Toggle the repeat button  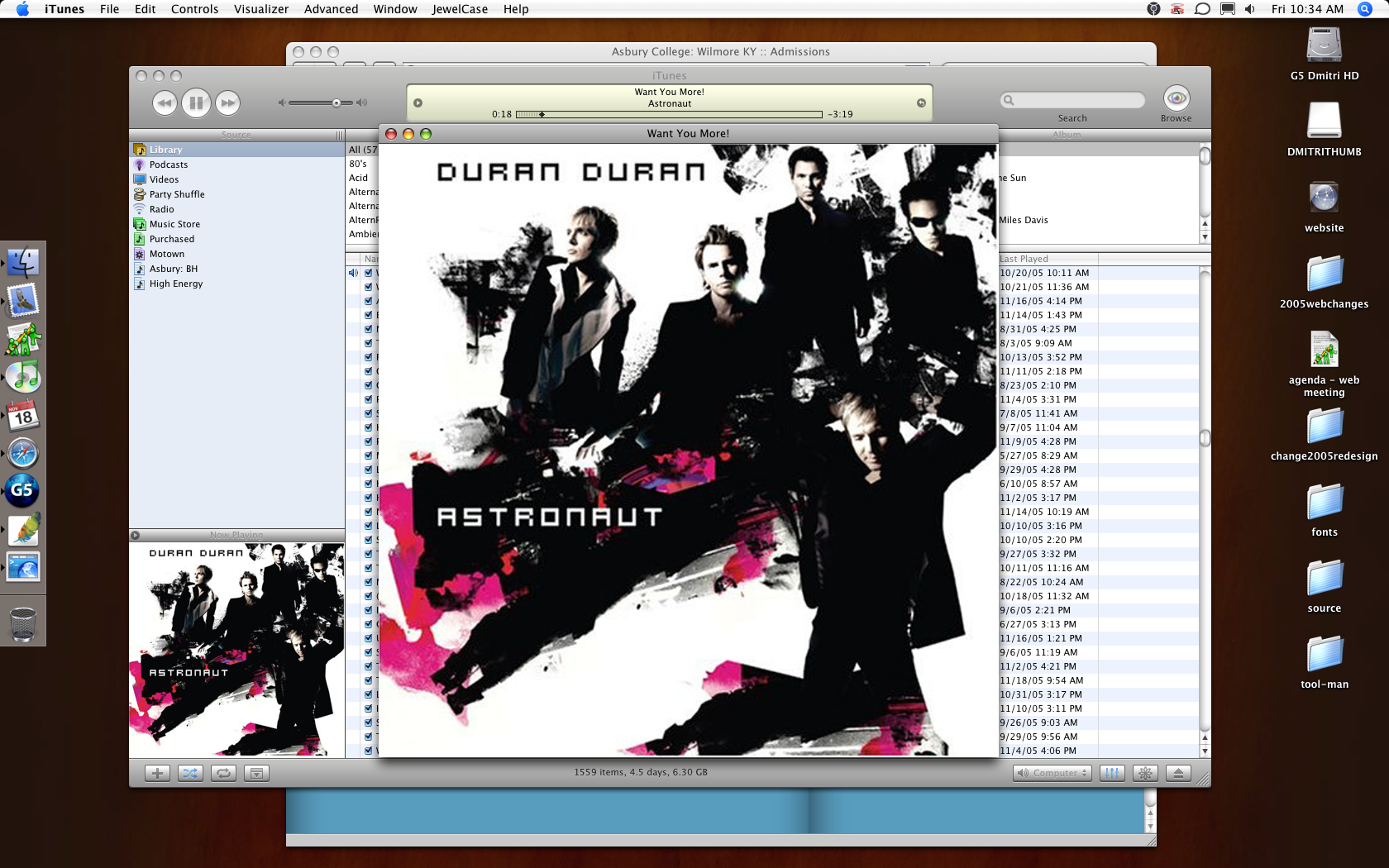[223, 773]
